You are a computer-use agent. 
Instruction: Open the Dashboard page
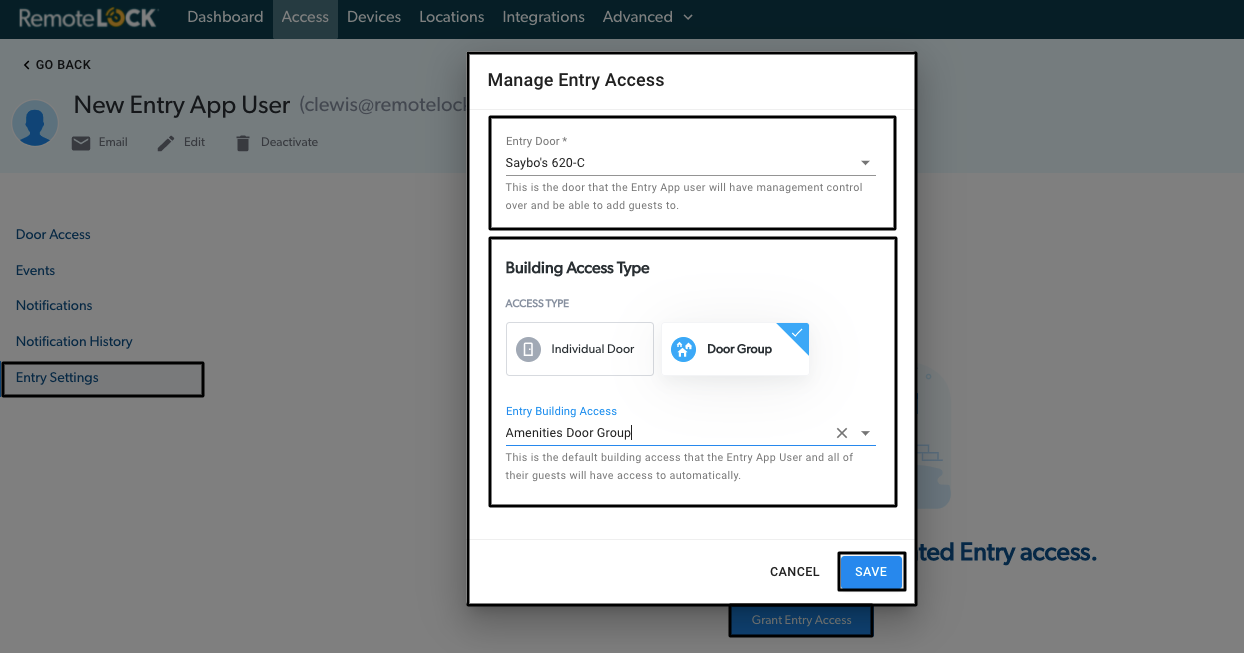(x=225, y=17)
